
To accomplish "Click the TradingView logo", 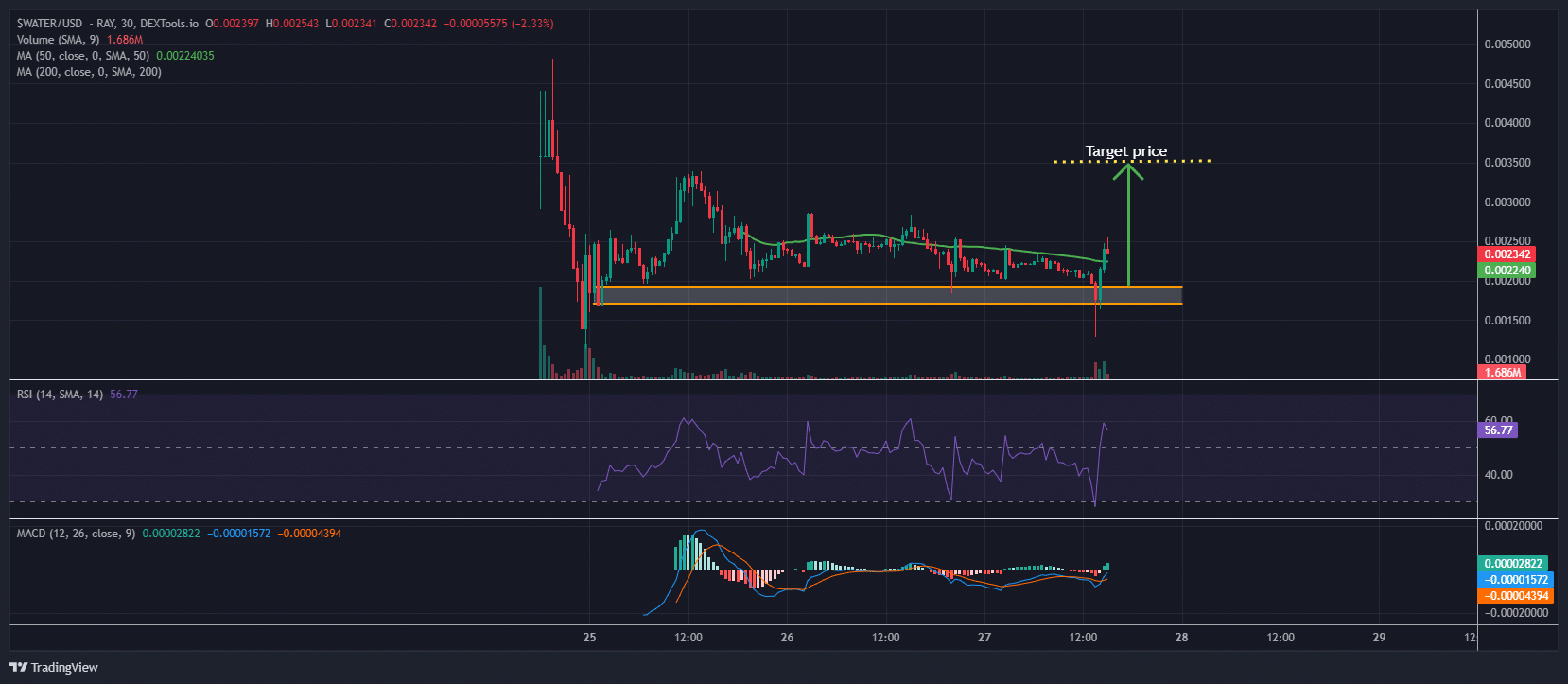I will point(54,667).
